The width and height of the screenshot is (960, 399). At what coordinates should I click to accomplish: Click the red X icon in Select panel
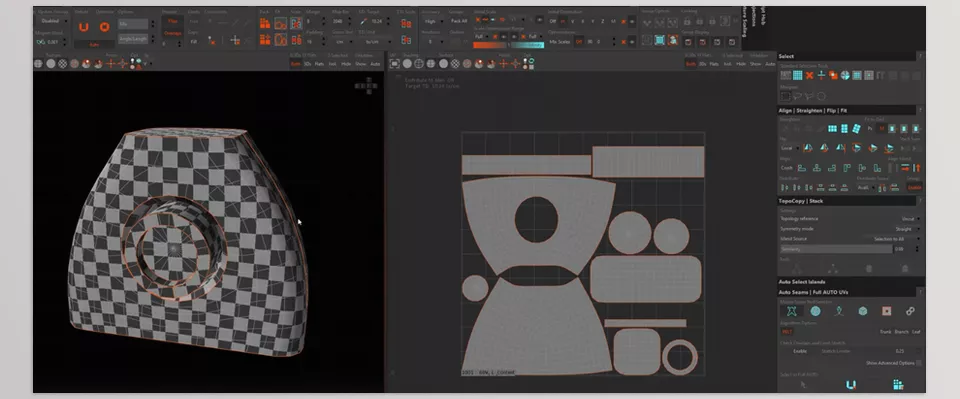coord(809,75)
